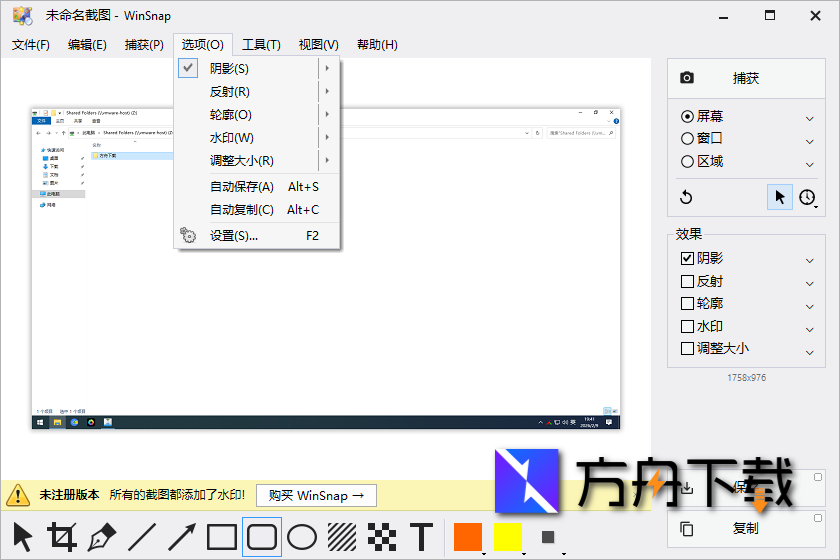Choose 调整大小(R) in the options menu
The height and width of the screenshot is (560, 840).
tap(257, 161)
